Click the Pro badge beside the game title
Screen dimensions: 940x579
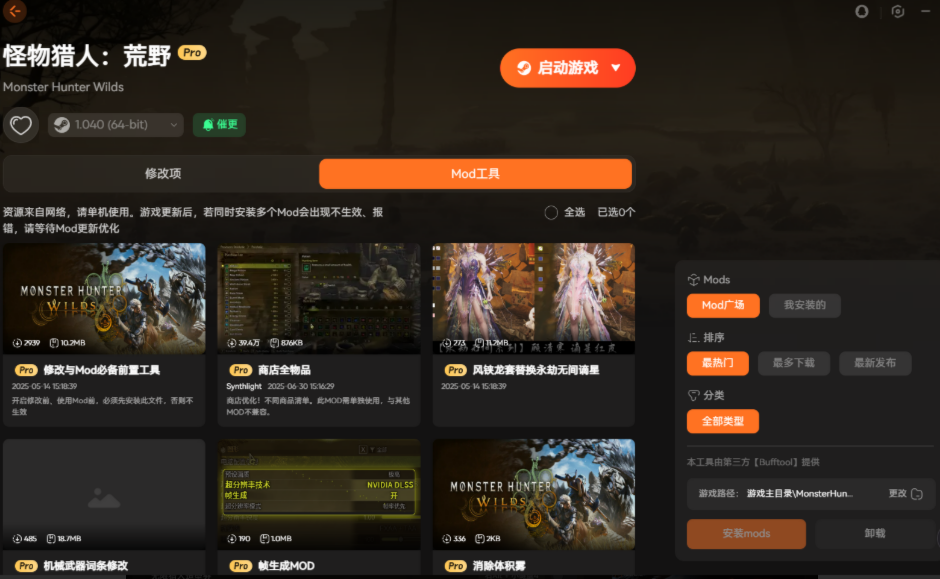(x=192, y=53)
